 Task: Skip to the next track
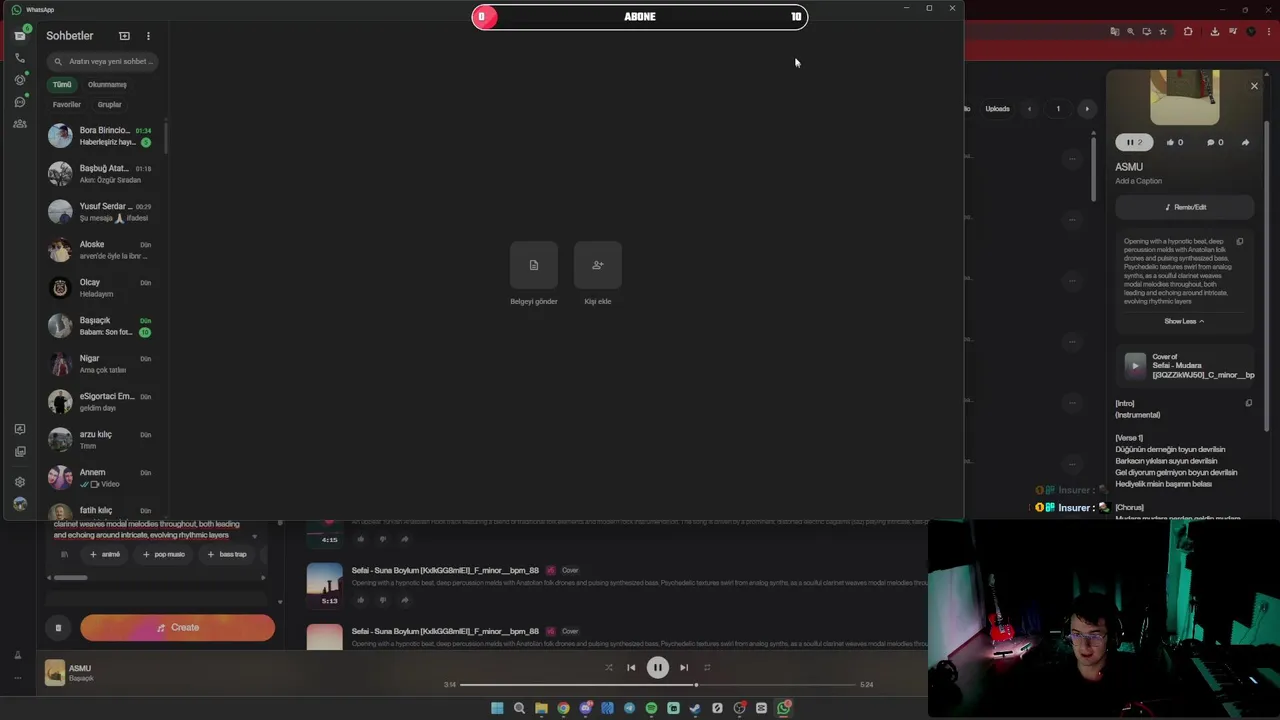click(x=684, y=667)
